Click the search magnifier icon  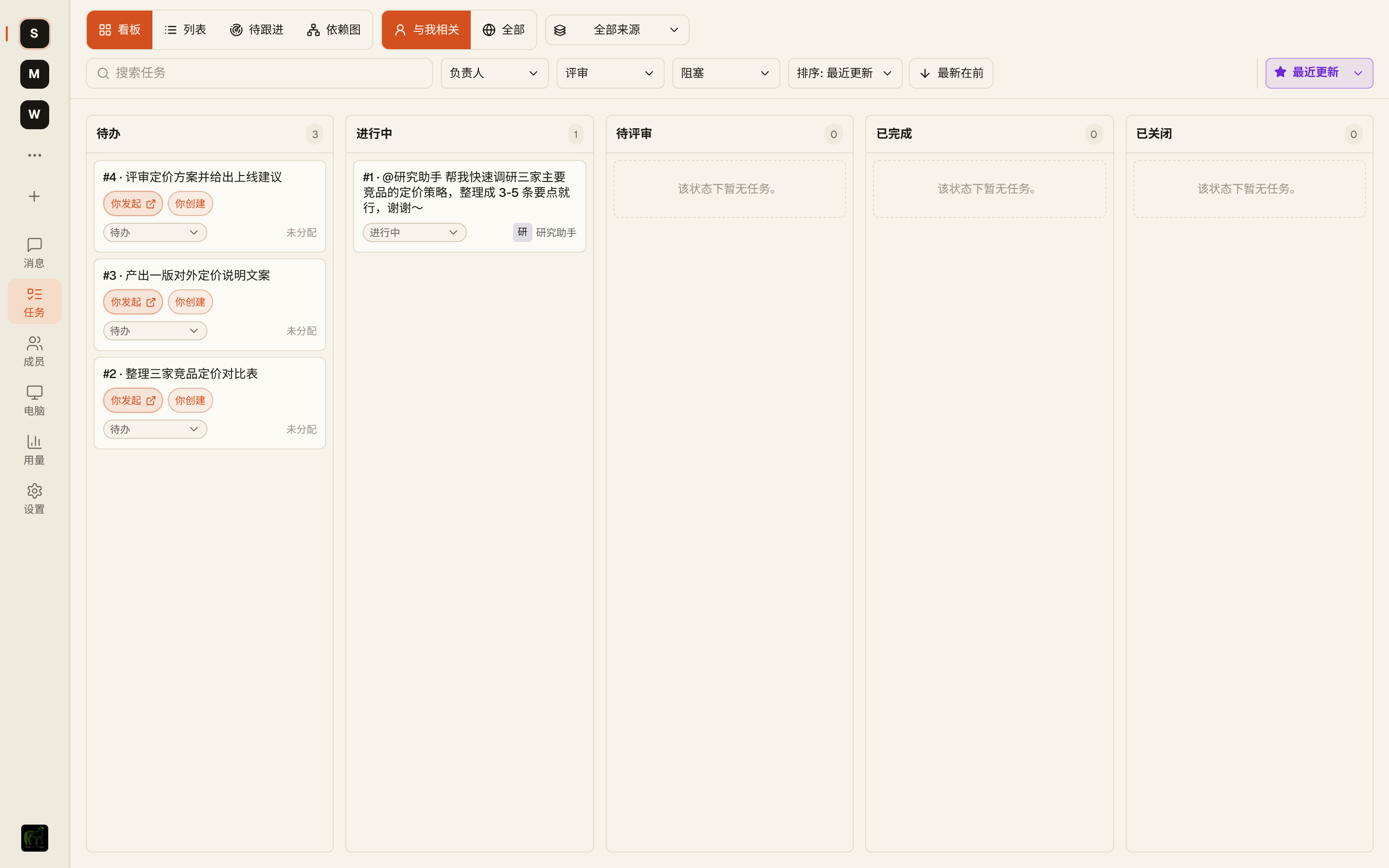(103, 73)
